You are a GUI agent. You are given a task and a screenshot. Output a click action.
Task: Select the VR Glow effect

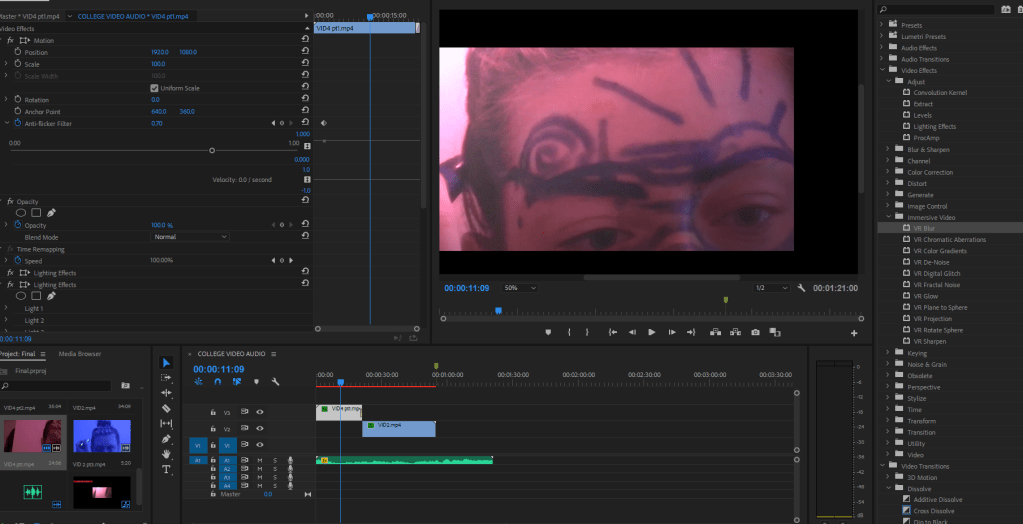pos(924,296)
